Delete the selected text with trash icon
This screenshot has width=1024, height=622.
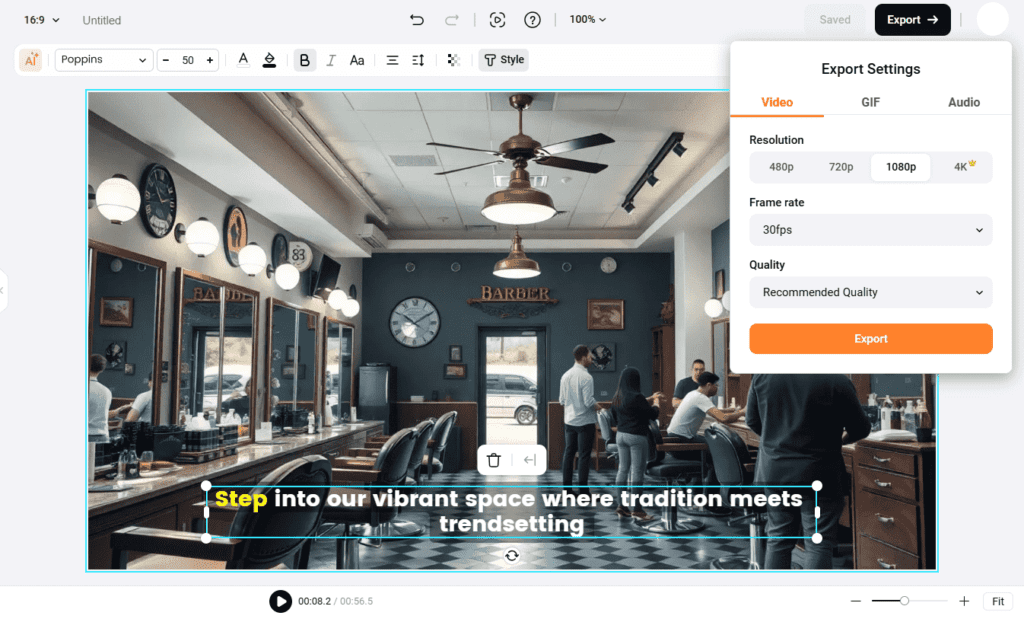(x=493, y=460)
